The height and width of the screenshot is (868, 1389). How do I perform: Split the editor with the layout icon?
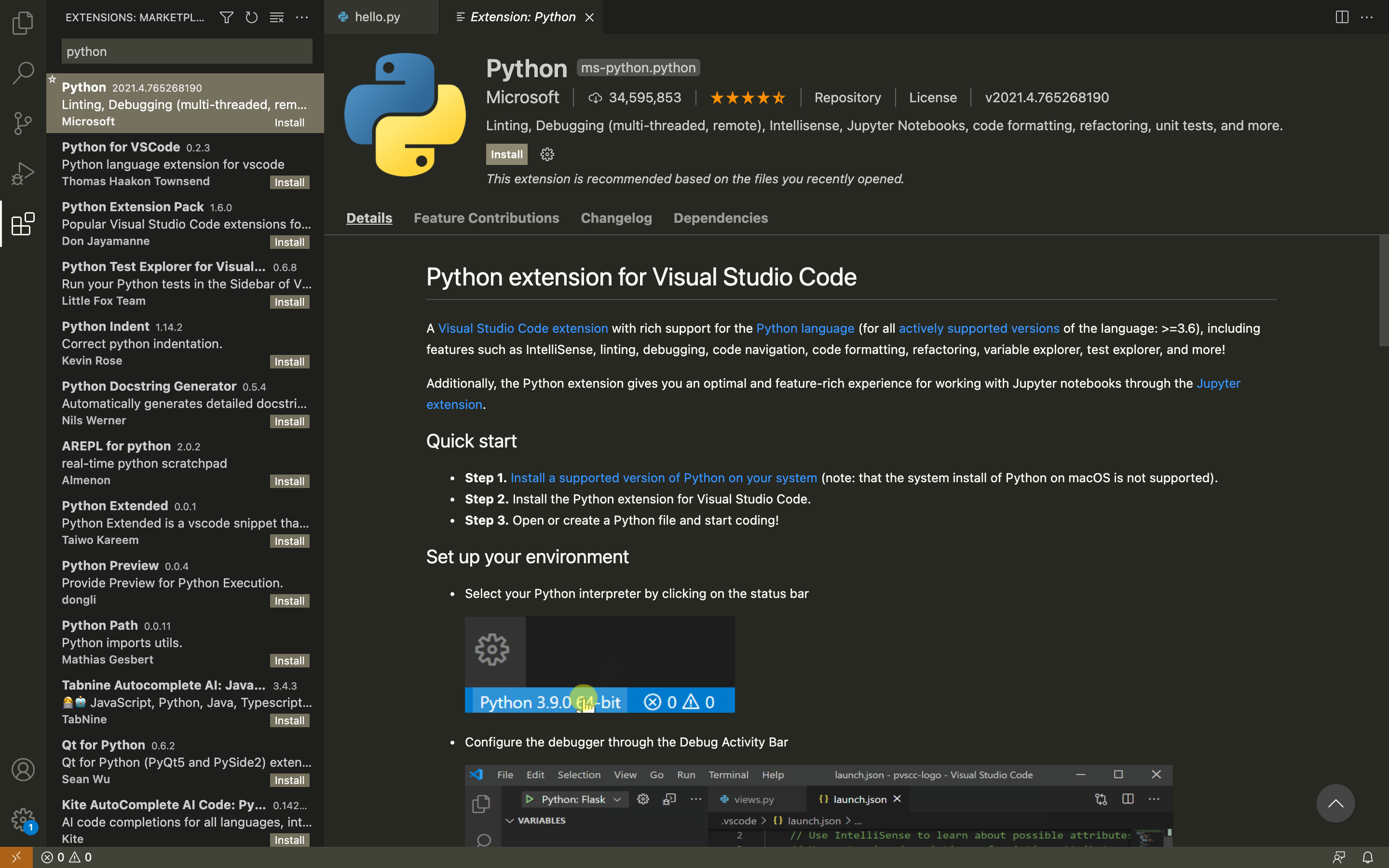click(1341, 17)
